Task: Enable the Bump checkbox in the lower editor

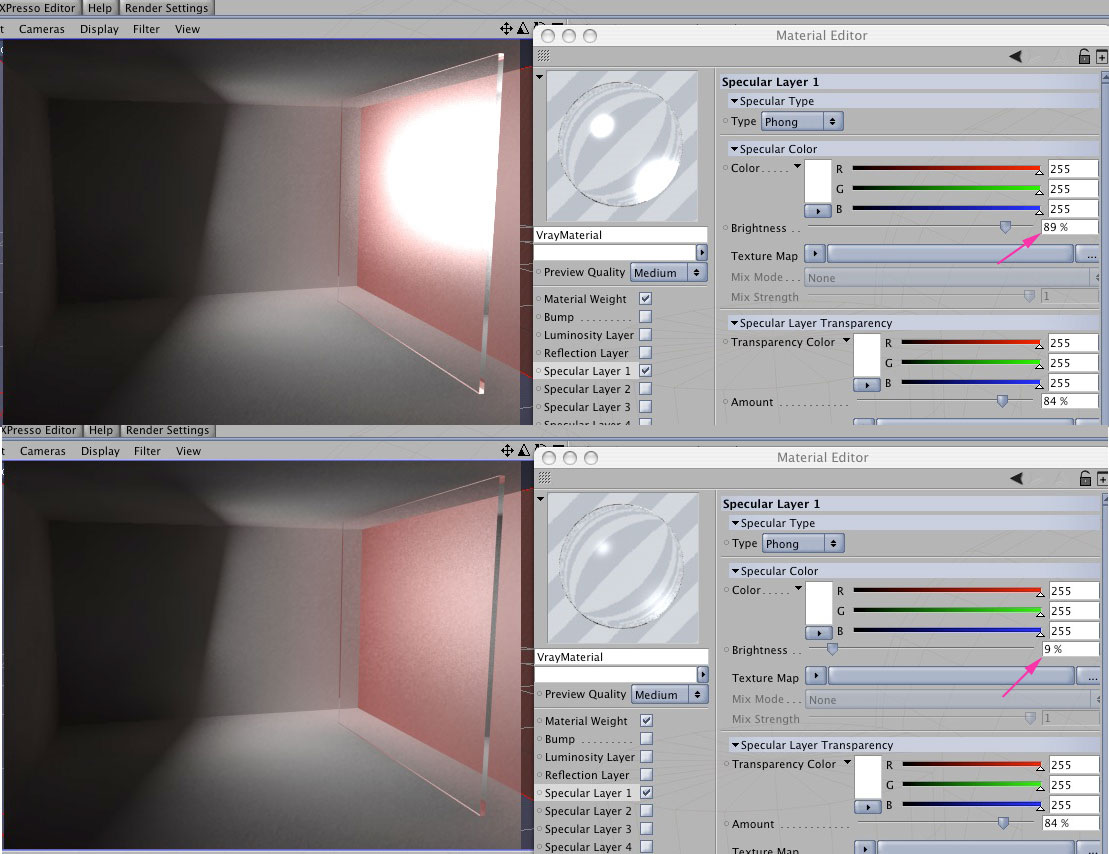Action: click(646, 738)
